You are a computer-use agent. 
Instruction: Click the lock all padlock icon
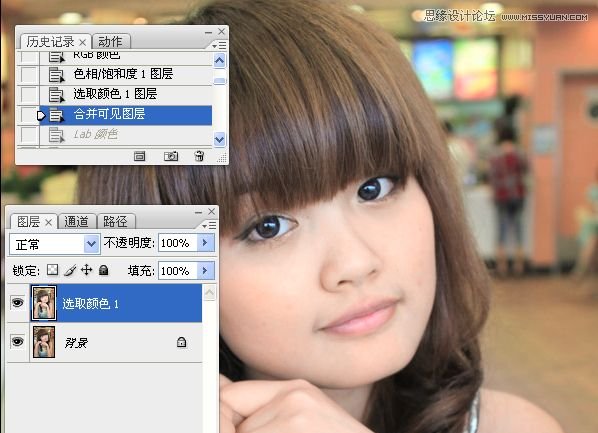point(103,270)
